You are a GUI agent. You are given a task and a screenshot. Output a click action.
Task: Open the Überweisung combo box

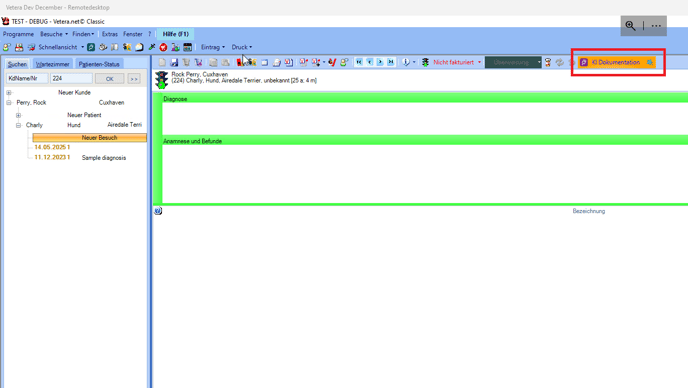pos(513,62)
